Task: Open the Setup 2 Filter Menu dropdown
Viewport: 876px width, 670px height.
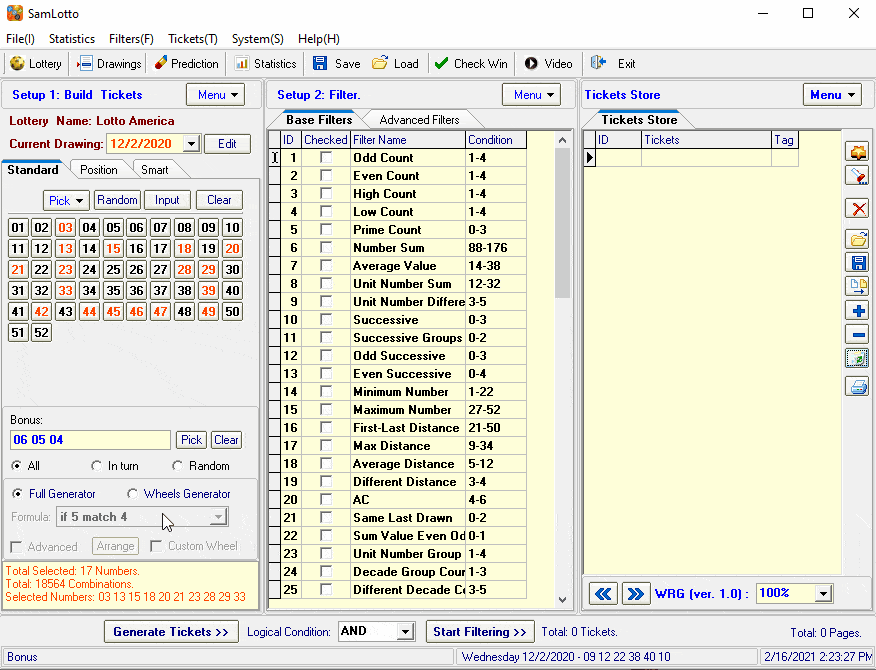Action: pyautogui.click(x=531, y=95)
